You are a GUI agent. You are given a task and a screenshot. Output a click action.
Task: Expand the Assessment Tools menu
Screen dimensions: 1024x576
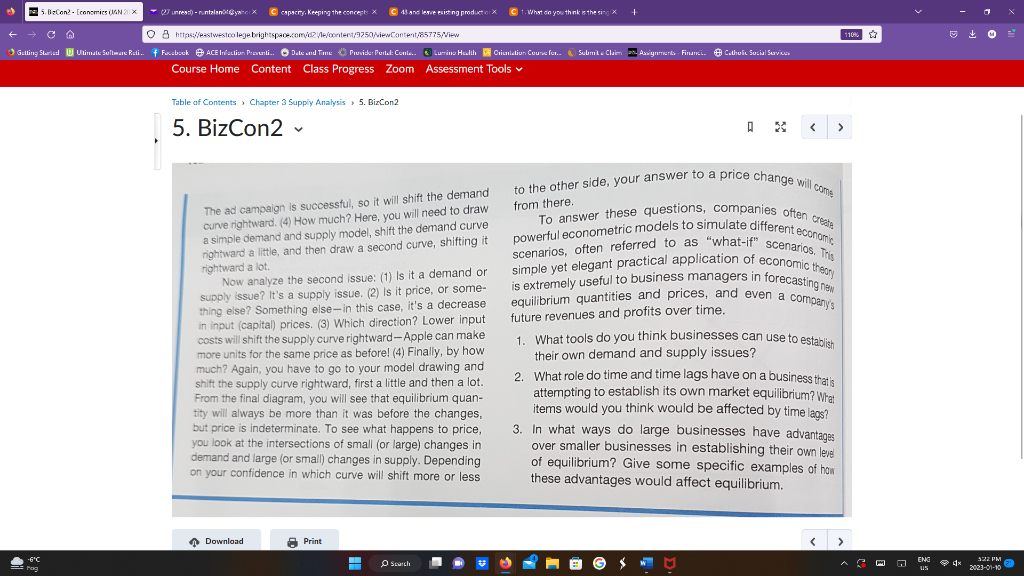473,69
